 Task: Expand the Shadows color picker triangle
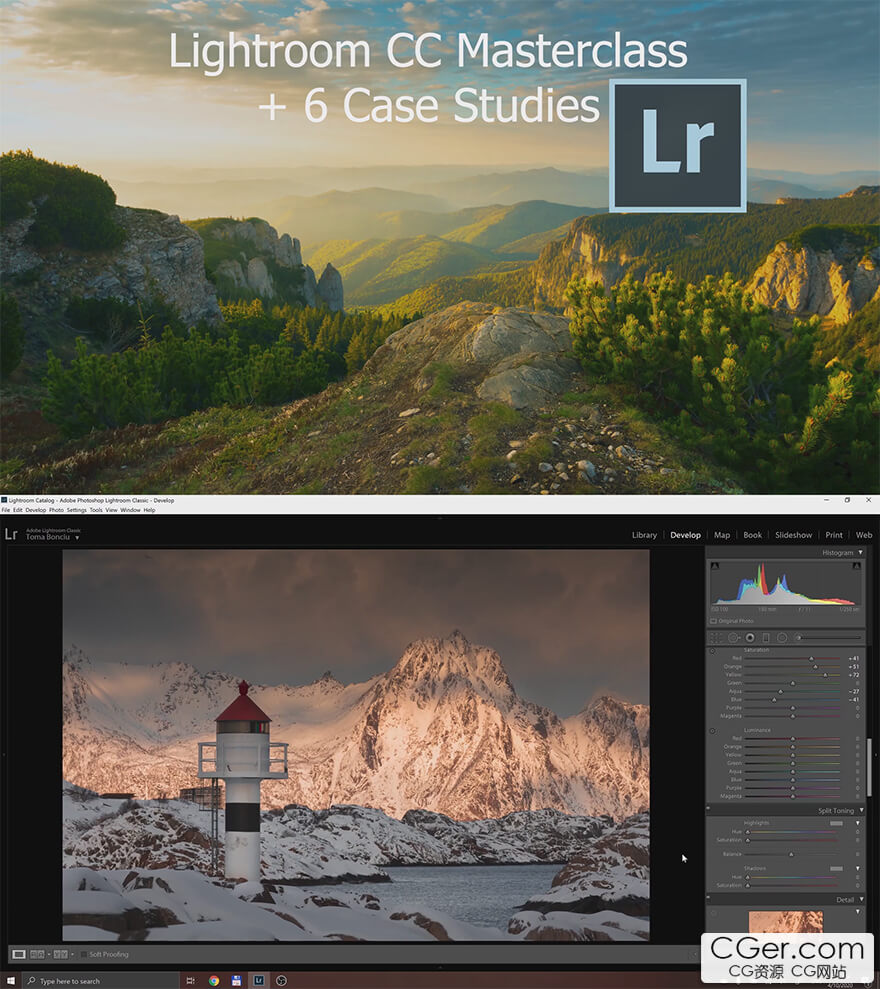coord(857,869)
